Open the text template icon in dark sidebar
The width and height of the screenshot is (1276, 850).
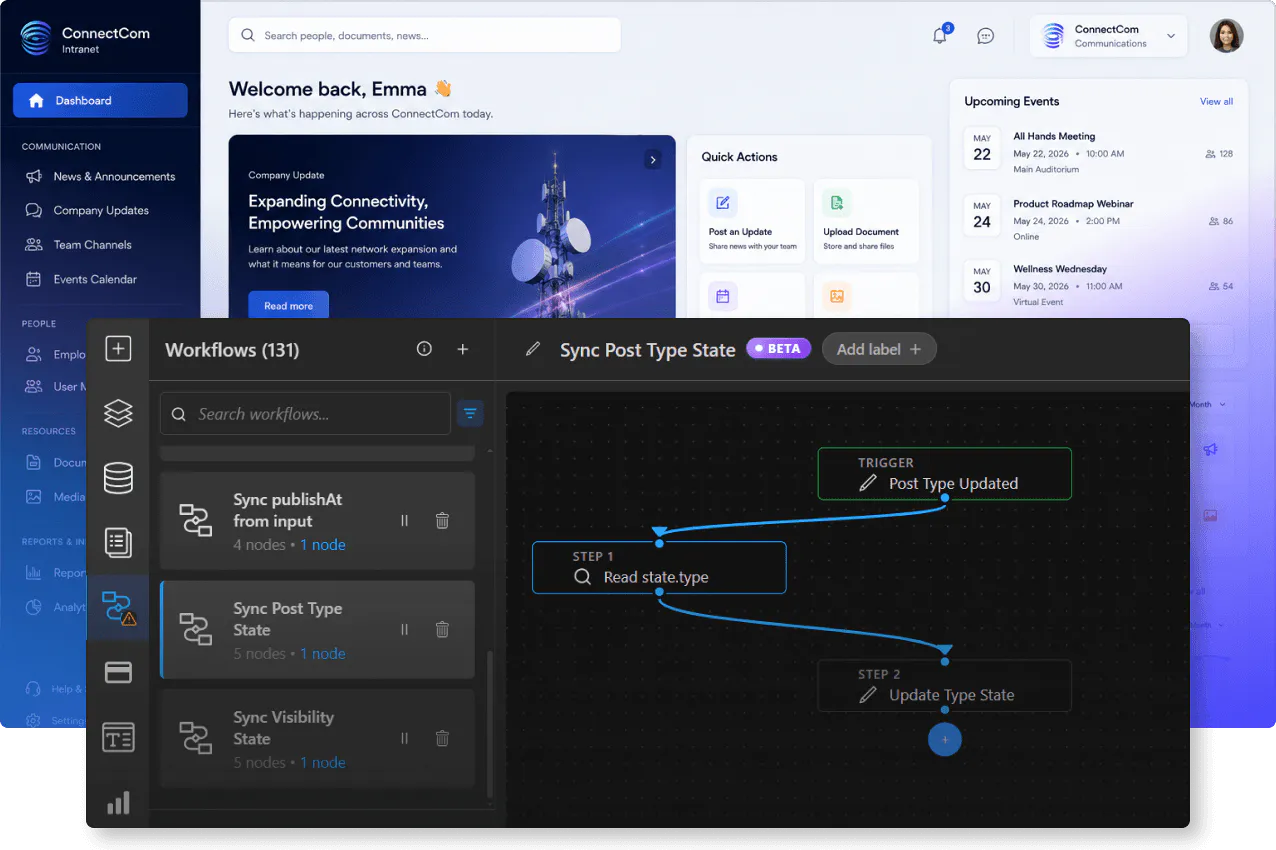point(118,738)
